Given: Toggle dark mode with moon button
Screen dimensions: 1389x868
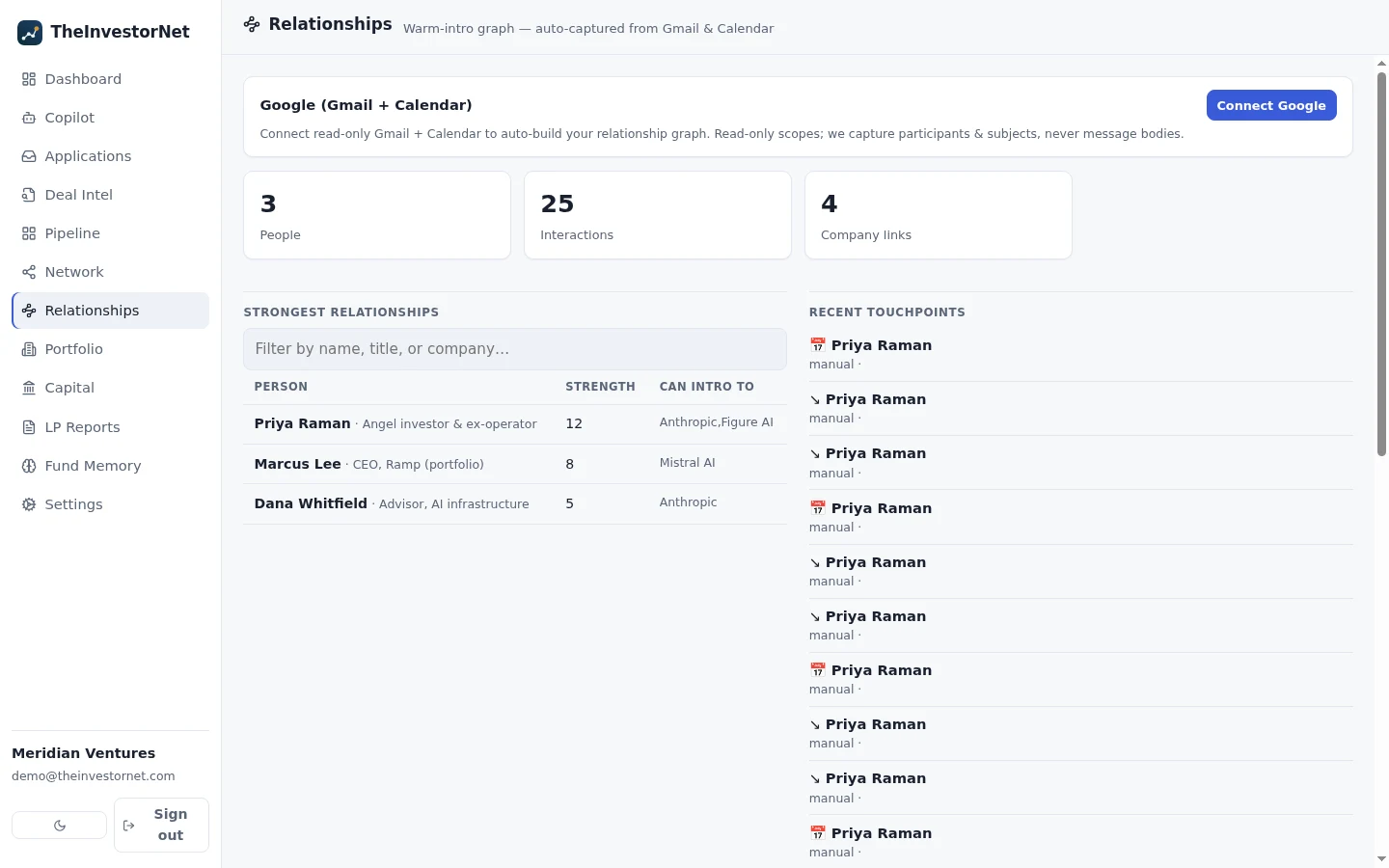Looking at the screenshot, I should (x=60, y=826).
